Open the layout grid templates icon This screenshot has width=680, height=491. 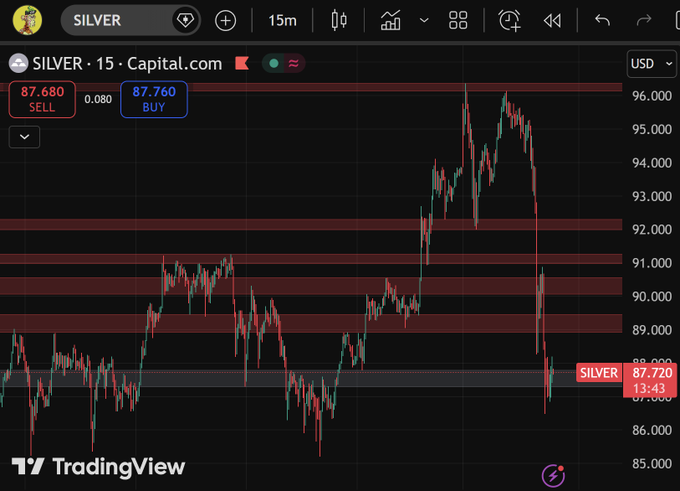(459, 20)
